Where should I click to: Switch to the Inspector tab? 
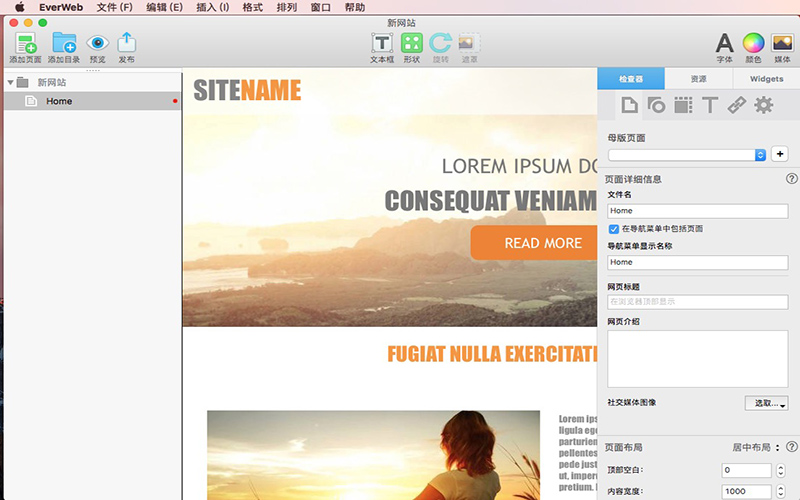631,79
